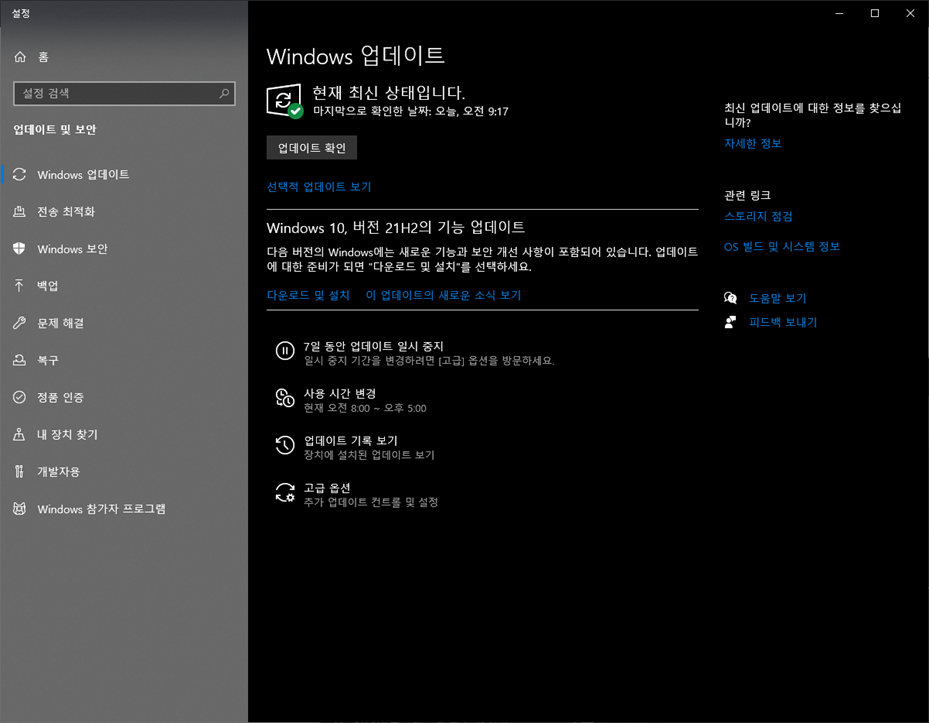Viewport: 929px width, 723px height.
Task: Open 전송 최적화 settings page
Action: click(124, 212)
